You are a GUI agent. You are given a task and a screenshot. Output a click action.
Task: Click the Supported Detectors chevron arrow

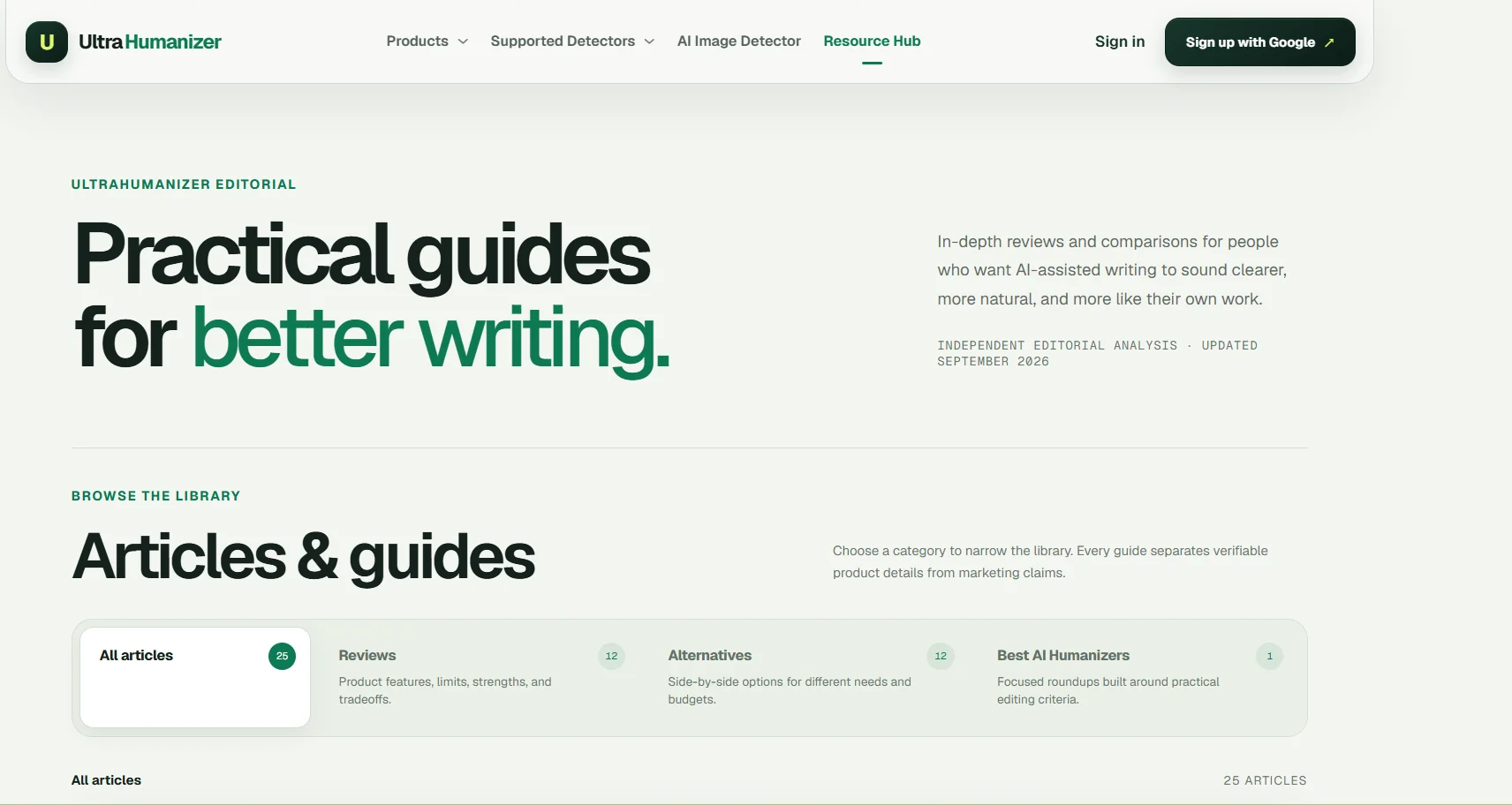(x=649, y=41)
